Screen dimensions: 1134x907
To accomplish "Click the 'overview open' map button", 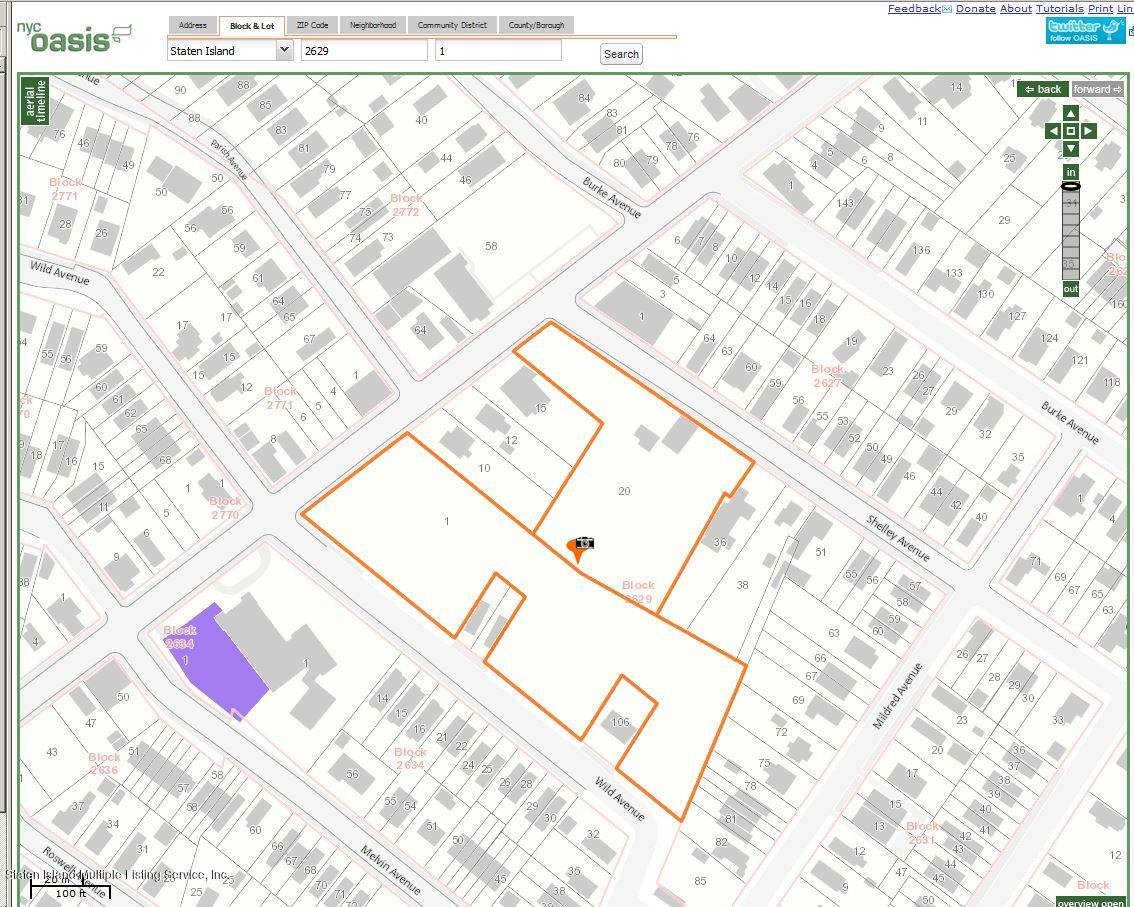I will click(x=1090, y=902).
